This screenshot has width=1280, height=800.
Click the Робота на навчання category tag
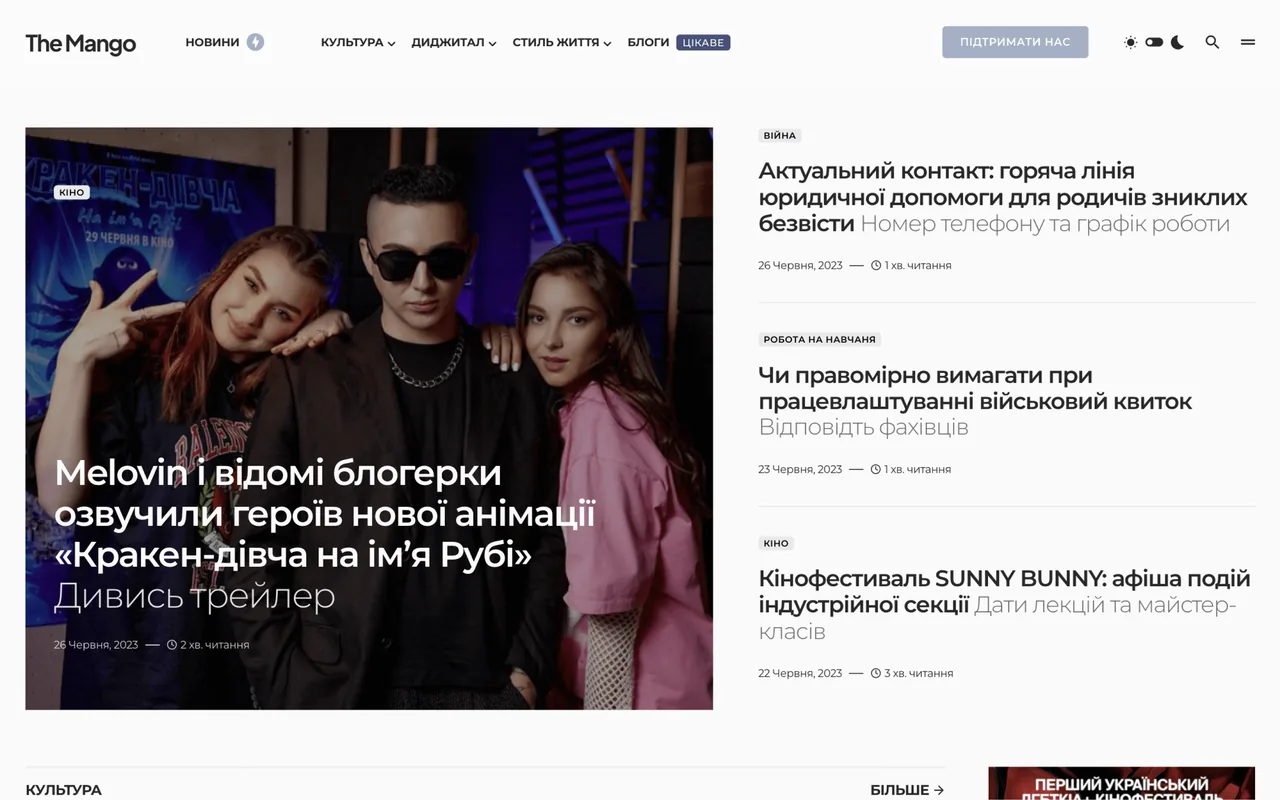[819, 339]
